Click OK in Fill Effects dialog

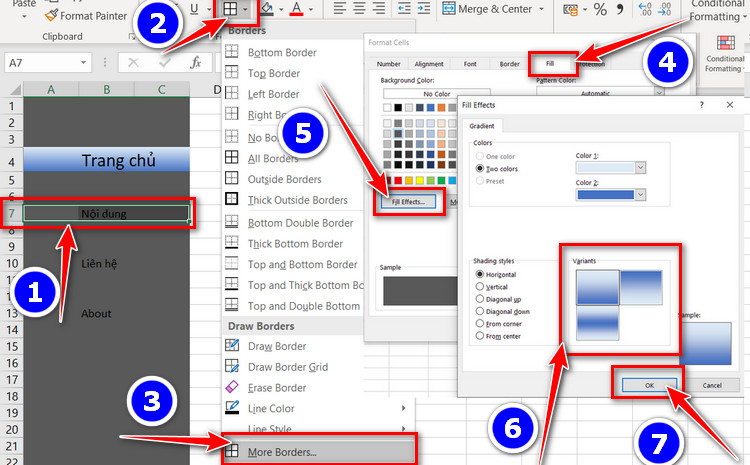(649, 385)
